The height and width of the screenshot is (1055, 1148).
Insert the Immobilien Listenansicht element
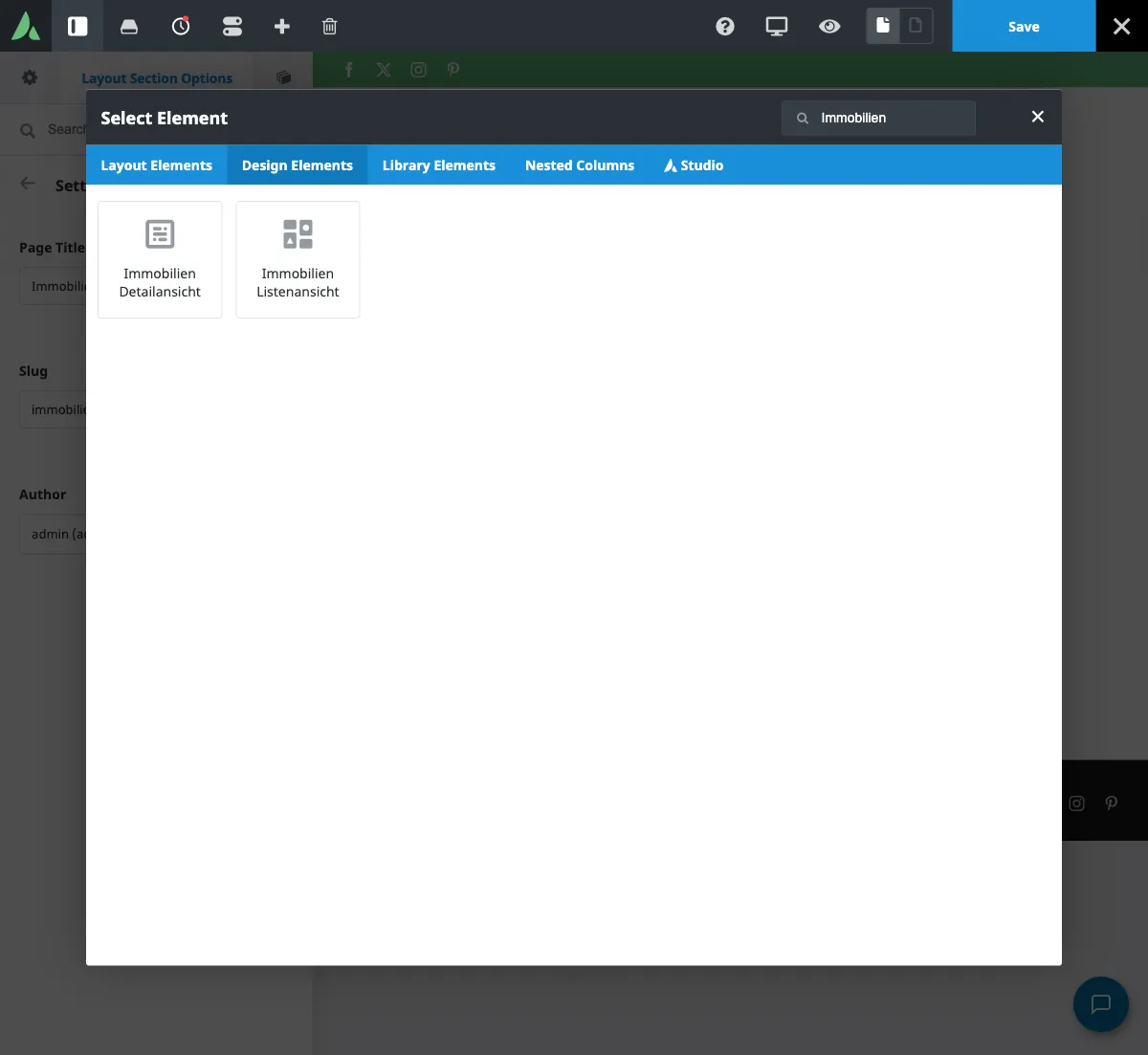tap(298, 259)
